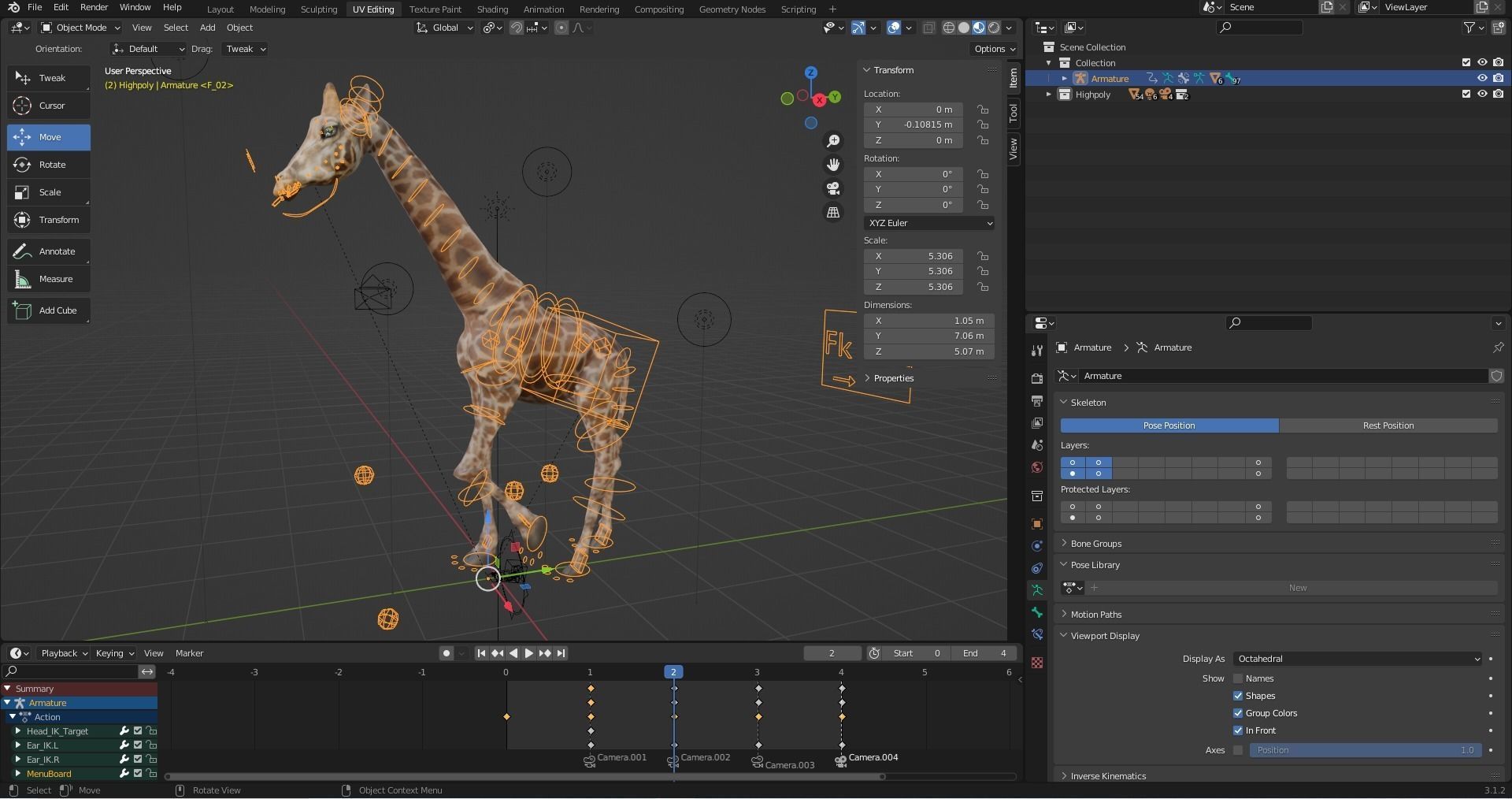Screen dimensions: 1512x799
Task: Expand the Bone Groups panel
Action: click(1095, 544)
